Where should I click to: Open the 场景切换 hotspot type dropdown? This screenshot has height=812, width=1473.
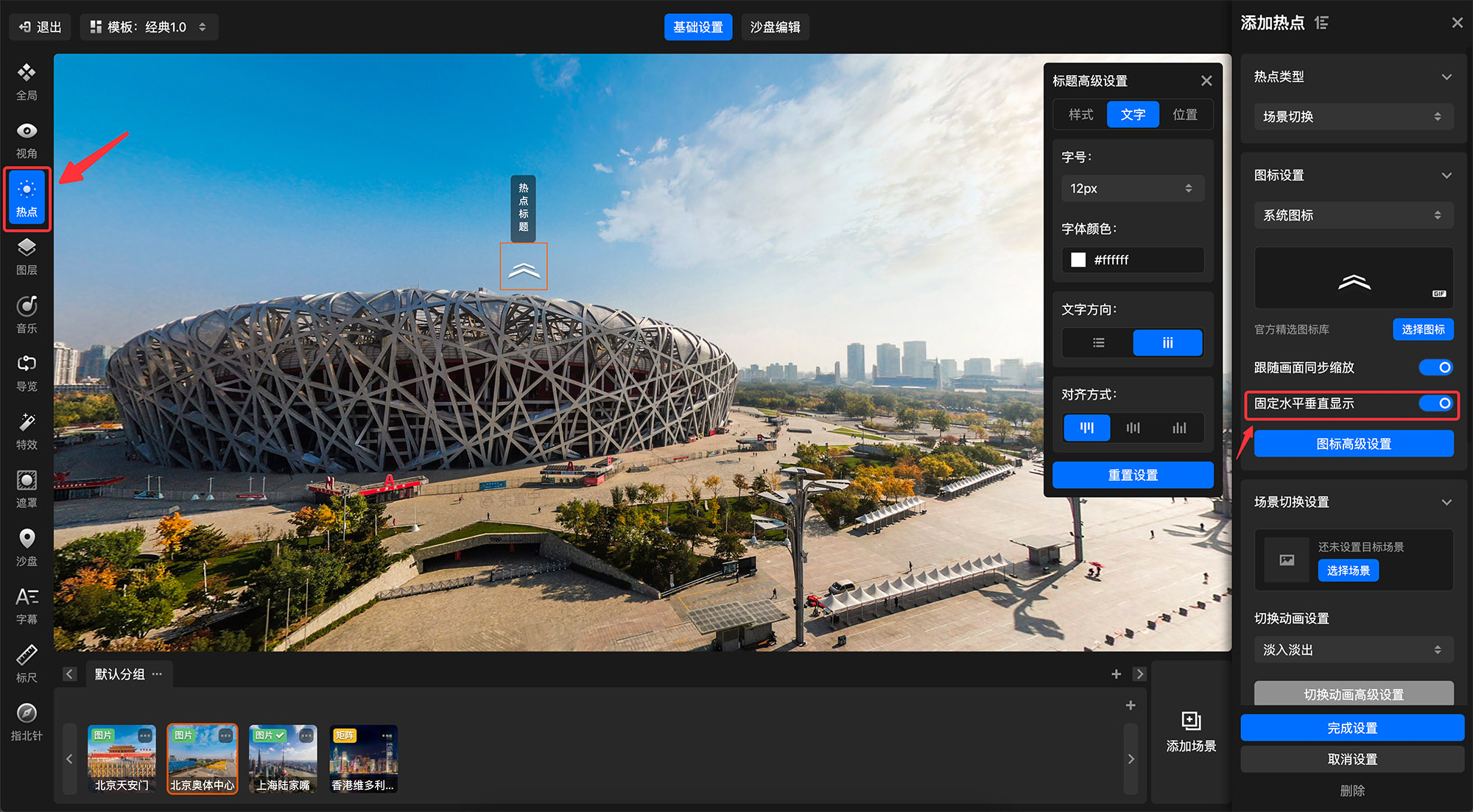click(1353, 116)
